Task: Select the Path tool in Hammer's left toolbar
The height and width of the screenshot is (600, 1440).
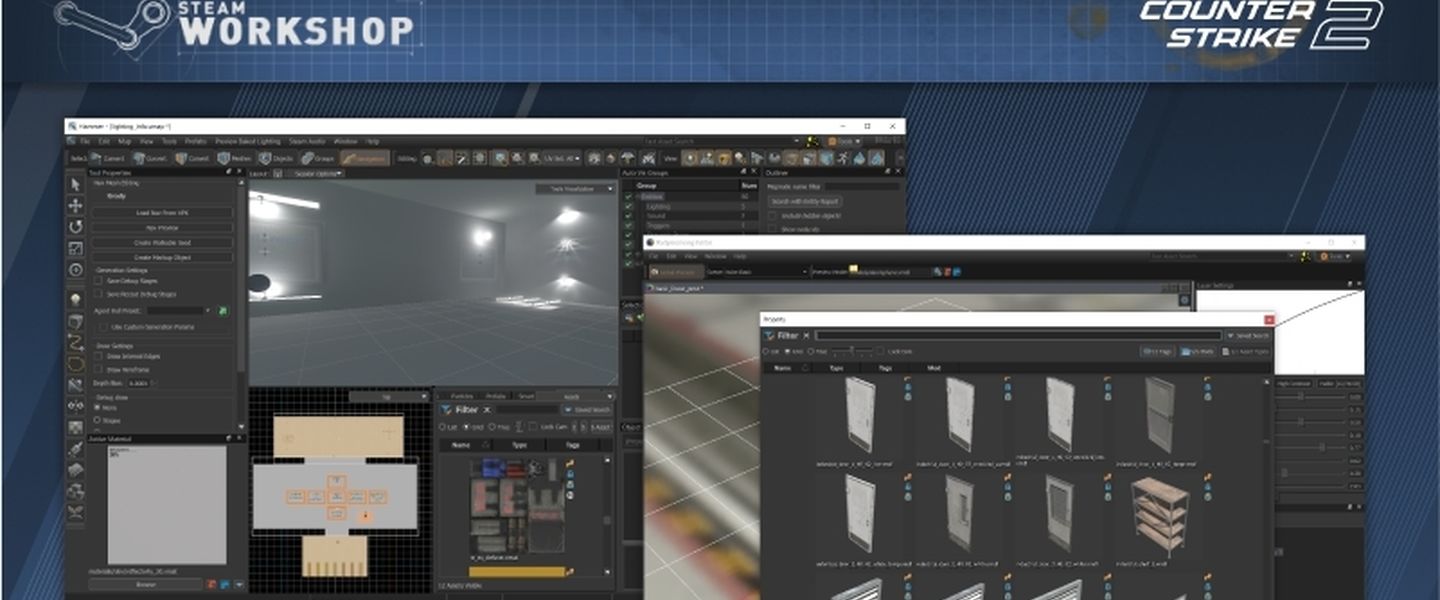Action: pyautogui.click(x=76, y=343)
